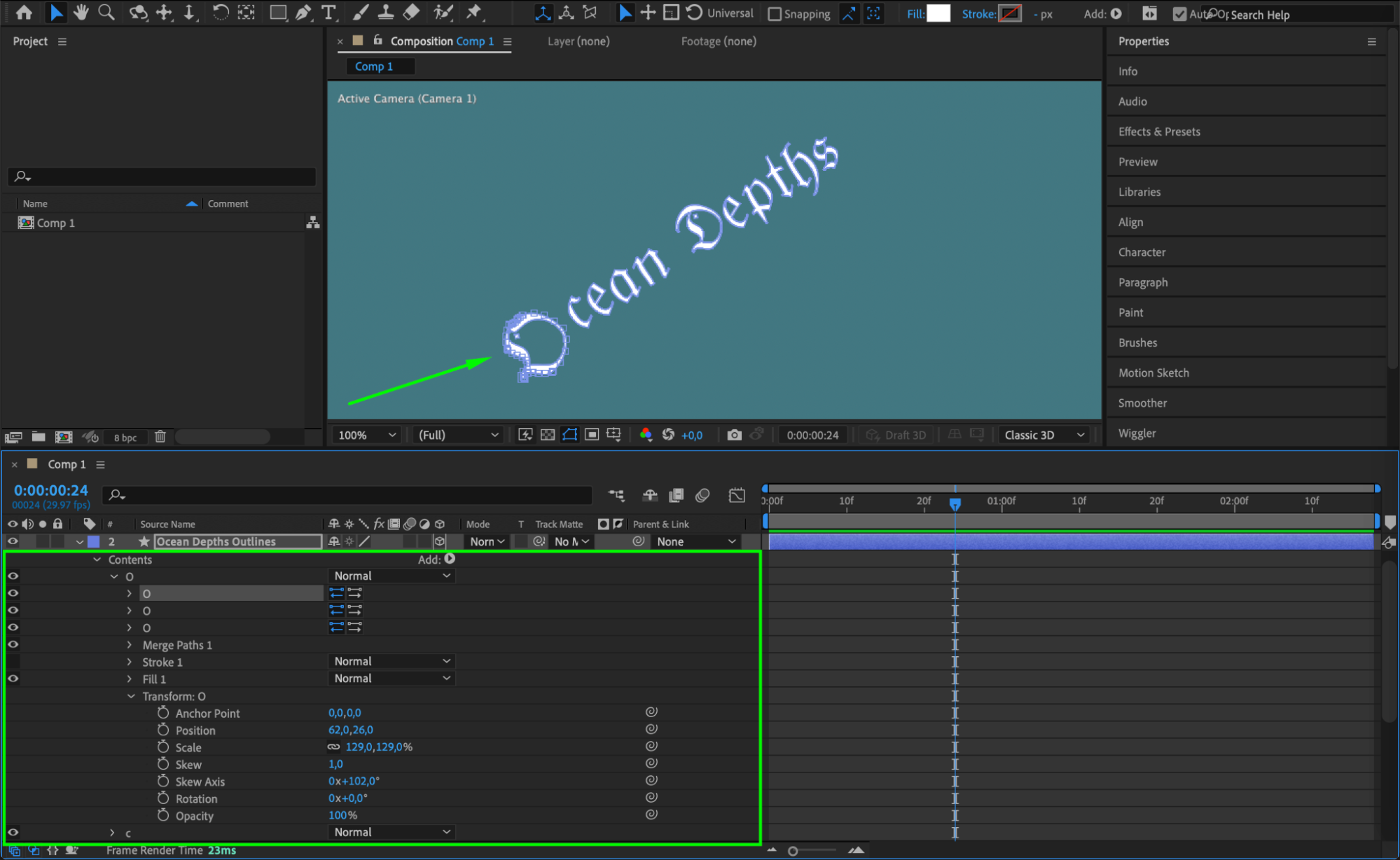Open the Classic 3D renderer dropdown

tap(1044, 435)
